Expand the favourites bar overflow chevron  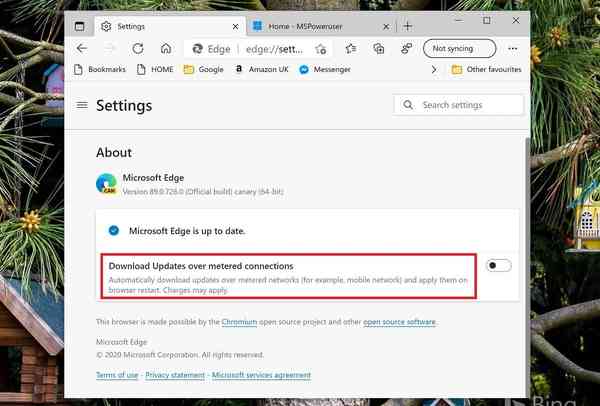(434, 69)
